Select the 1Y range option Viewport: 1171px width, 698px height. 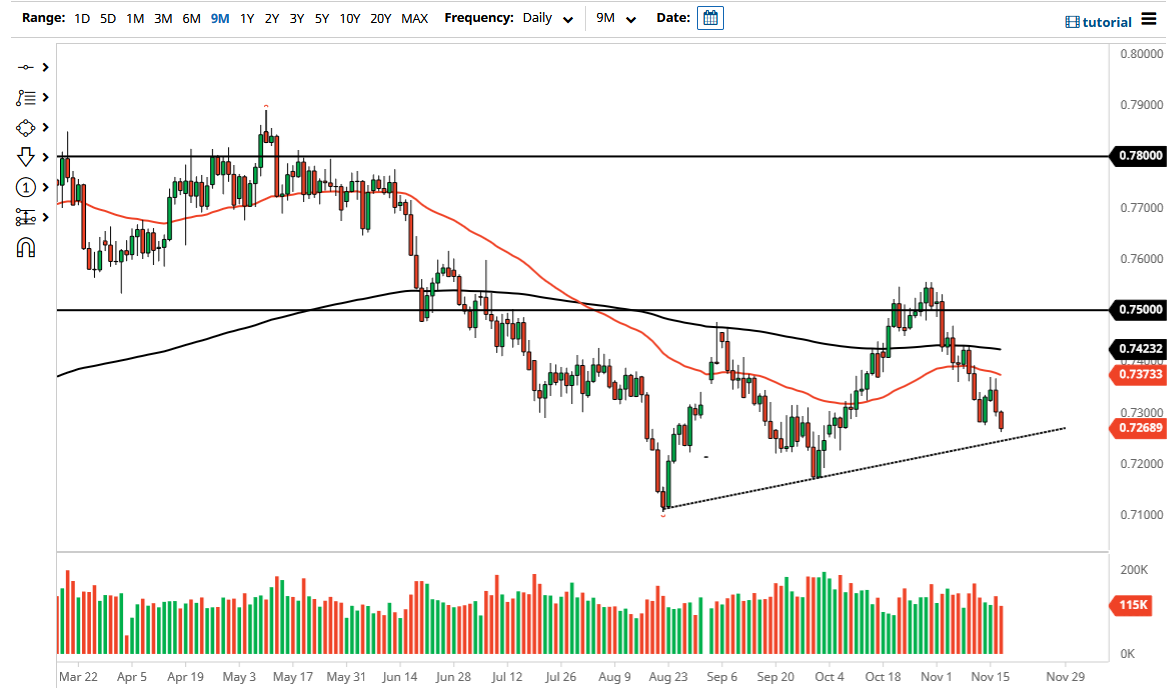(x=246, y=18)
